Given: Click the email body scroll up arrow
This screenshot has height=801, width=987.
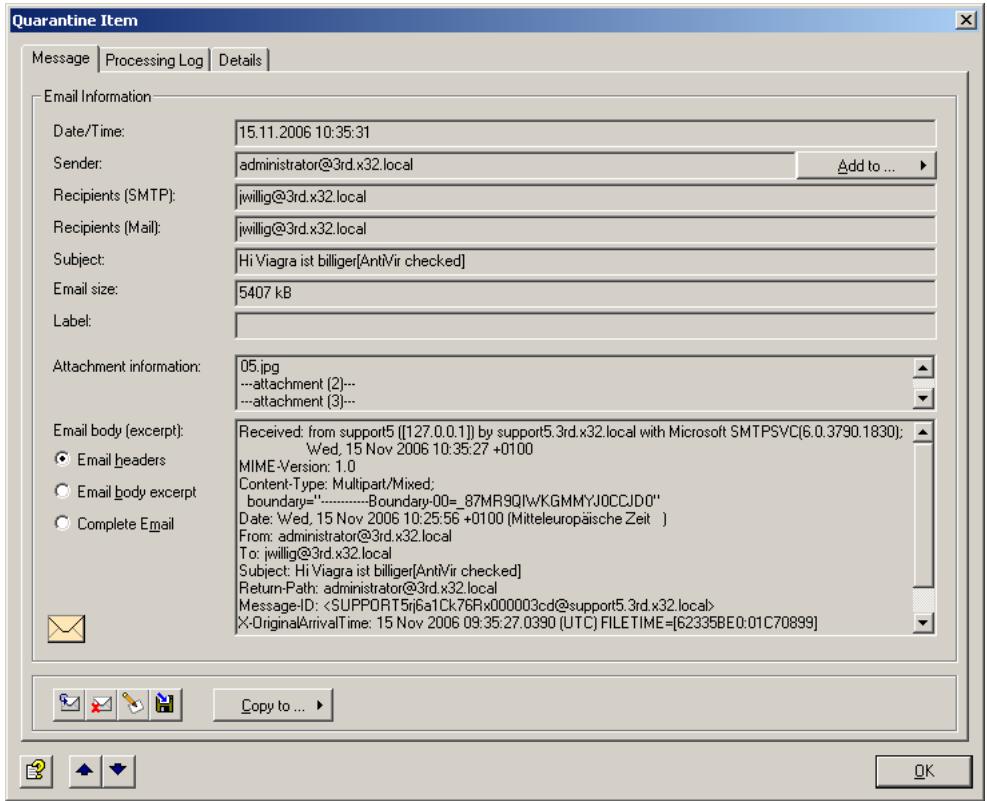Looking at the screenshot, I should tap(923, 432).
